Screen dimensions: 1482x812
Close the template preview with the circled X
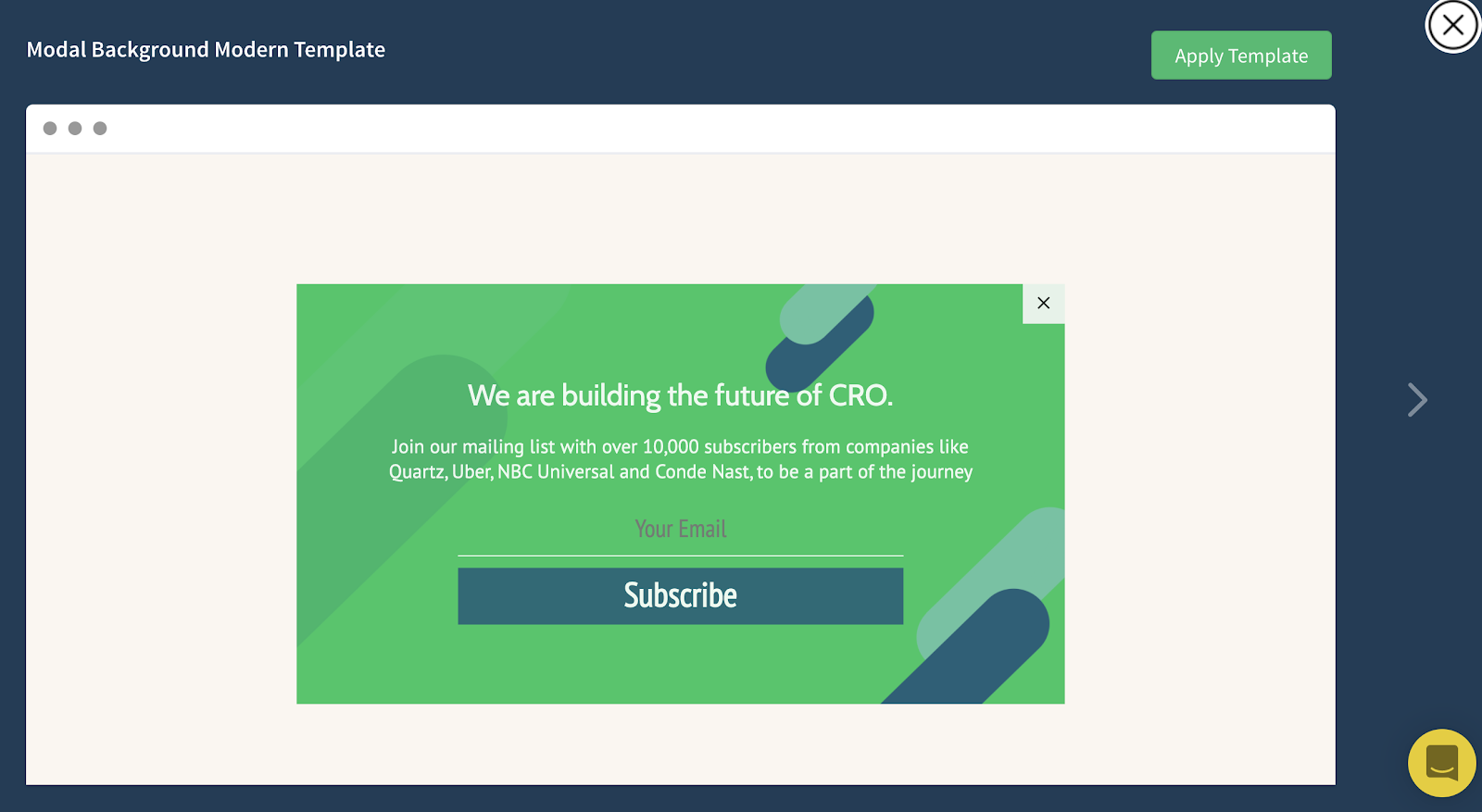(1452, 25)
